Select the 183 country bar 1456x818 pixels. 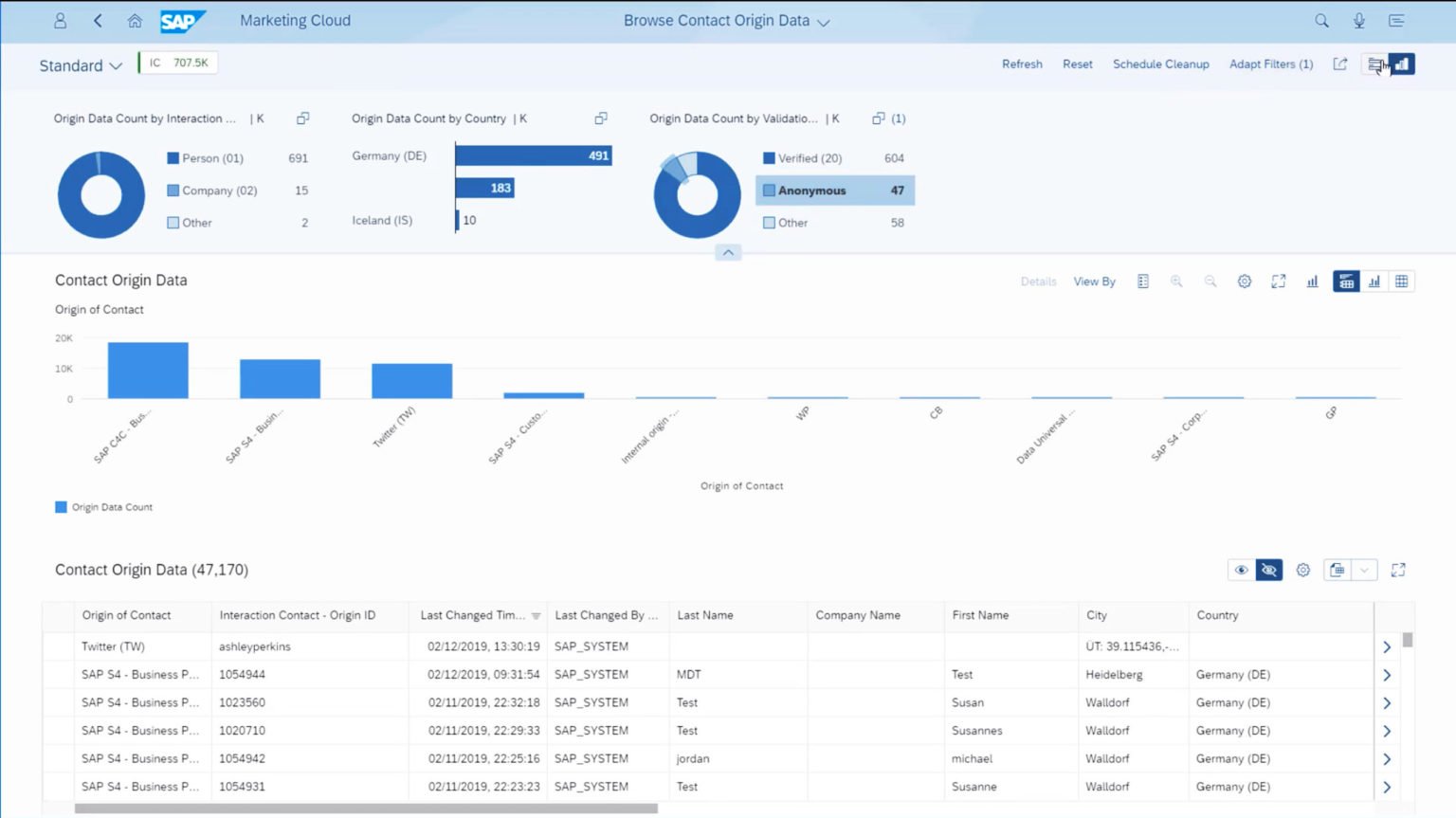tap(485, 188)
